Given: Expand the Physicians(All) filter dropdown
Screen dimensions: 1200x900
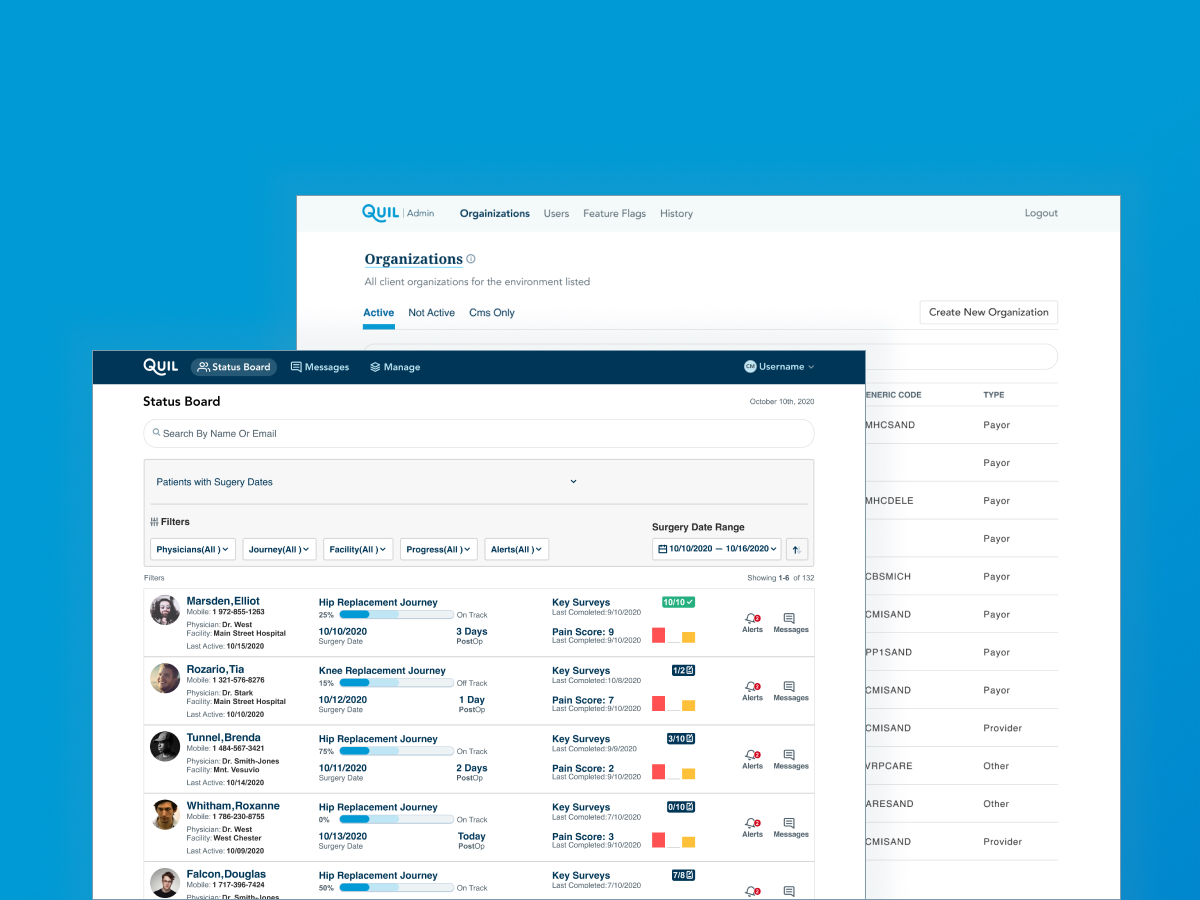Looking at the screenshot, I should point(193,549).
